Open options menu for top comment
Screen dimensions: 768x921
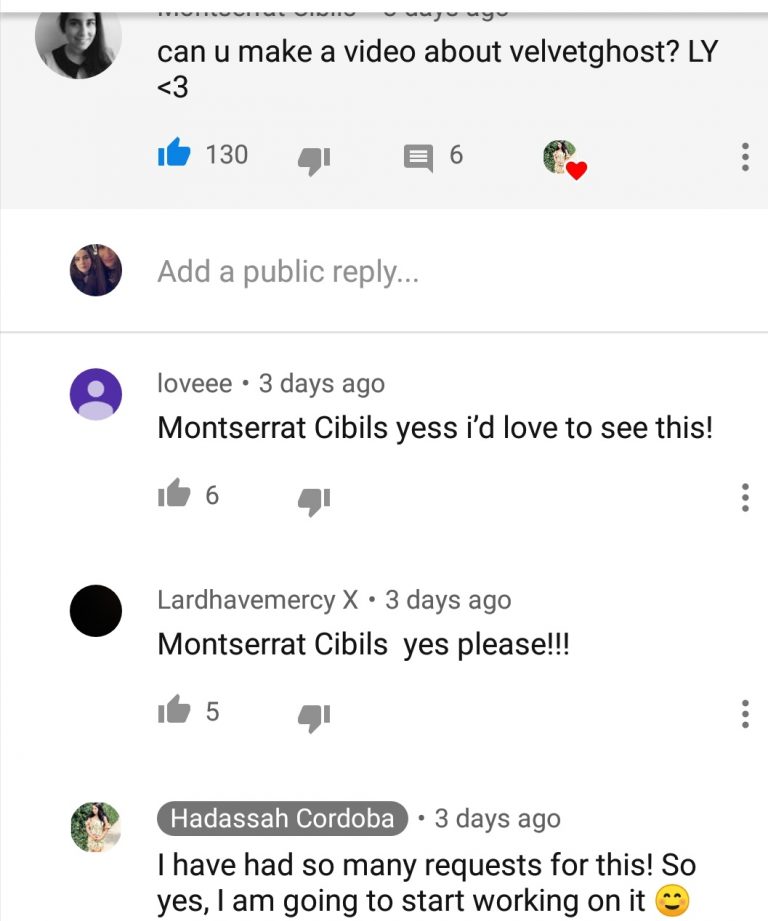(x=745, y=157)
